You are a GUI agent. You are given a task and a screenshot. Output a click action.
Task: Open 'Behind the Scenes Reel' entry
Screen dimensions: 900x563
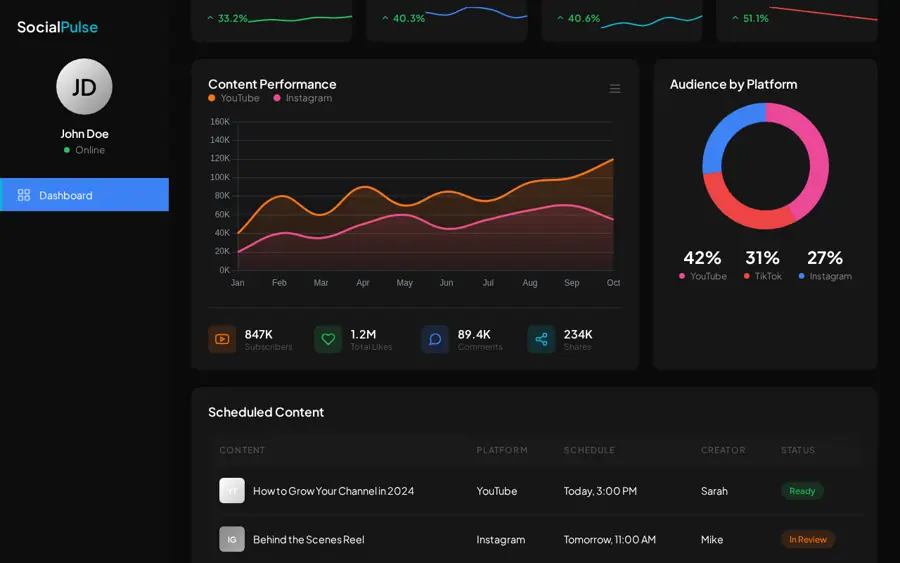click(x=309, y=539)
